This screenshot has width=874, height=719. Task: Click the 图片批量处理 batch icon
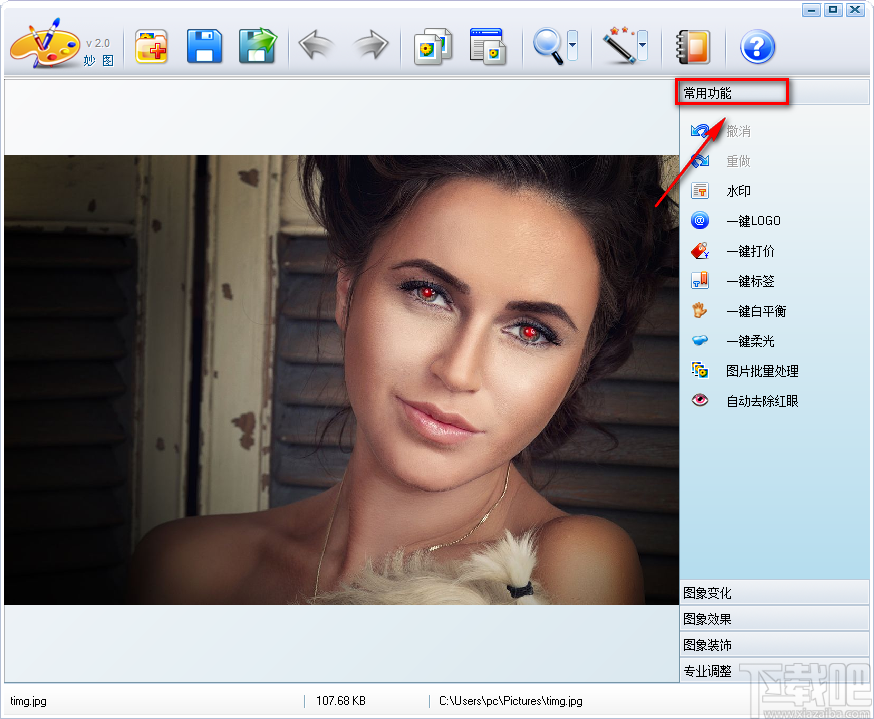click(700, 370)
